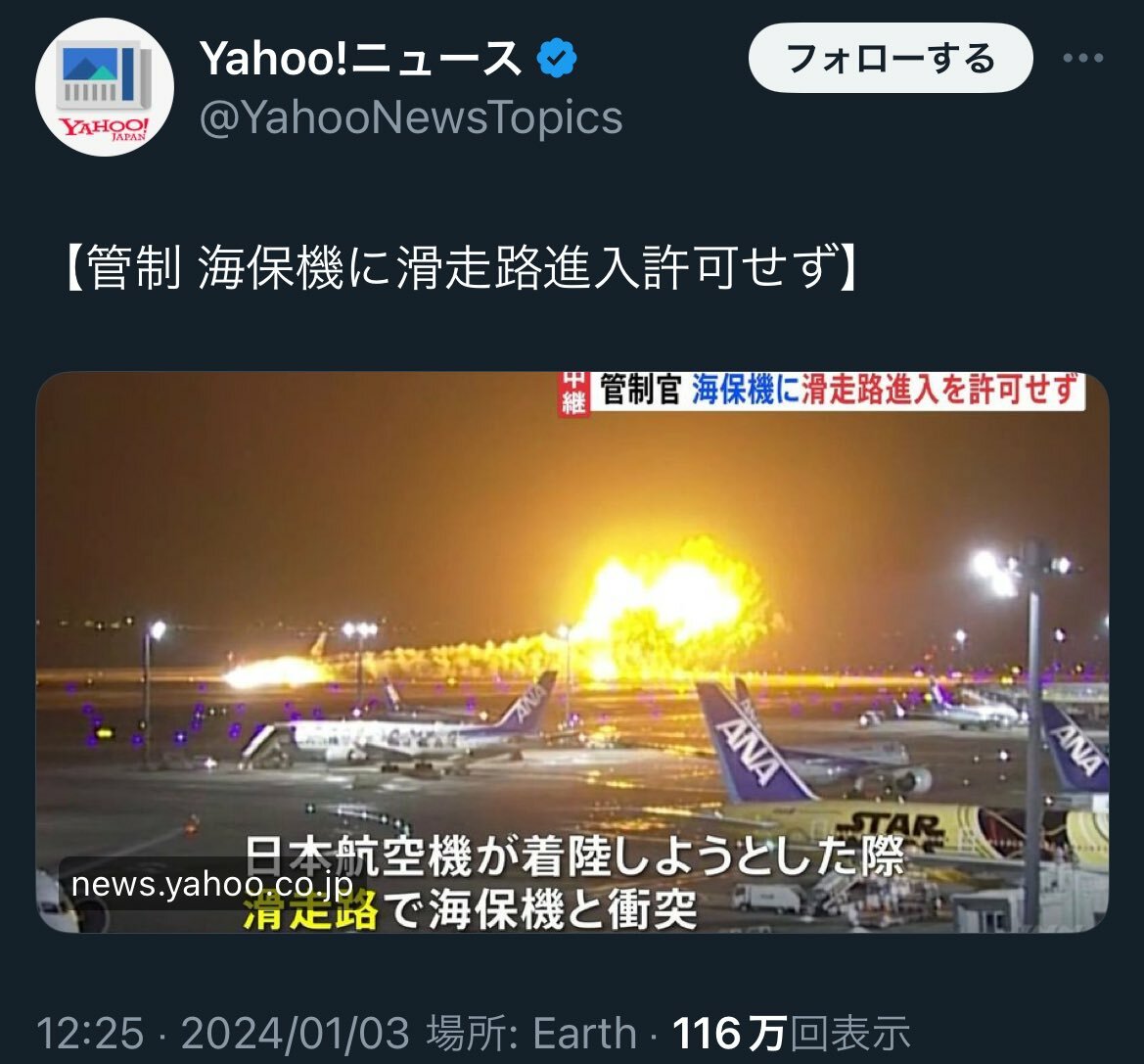
Task: Open the 116万回表示 view count
Action: 792,1034
